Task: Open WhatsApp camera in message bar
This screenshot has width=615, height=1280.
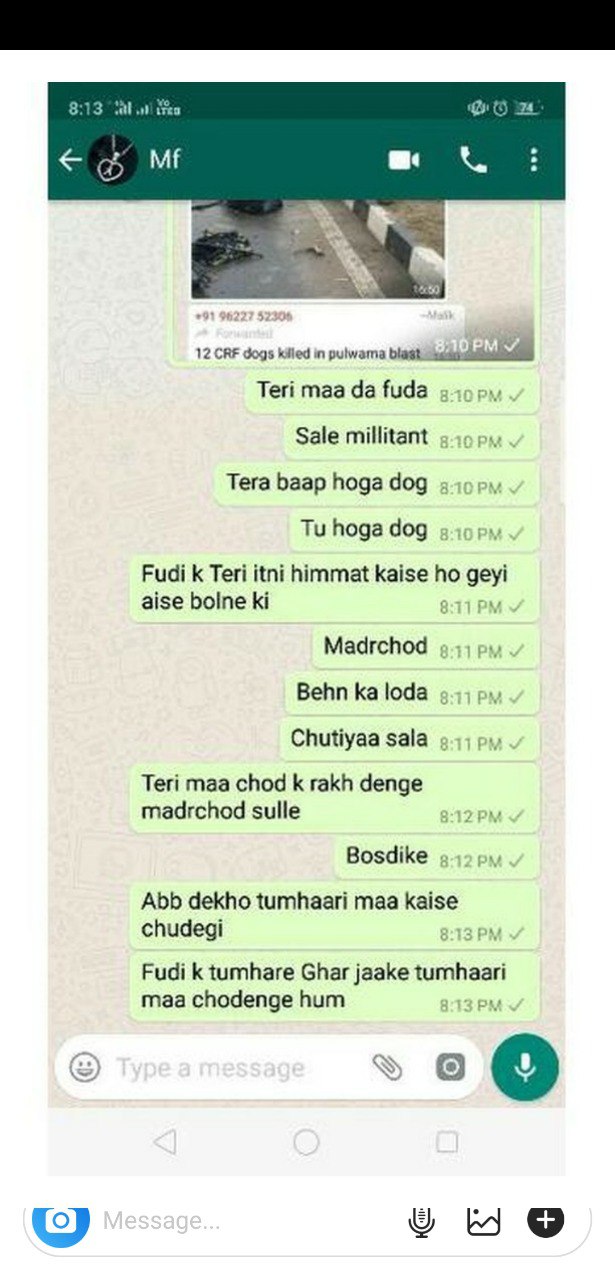Action: (450, 1067)
